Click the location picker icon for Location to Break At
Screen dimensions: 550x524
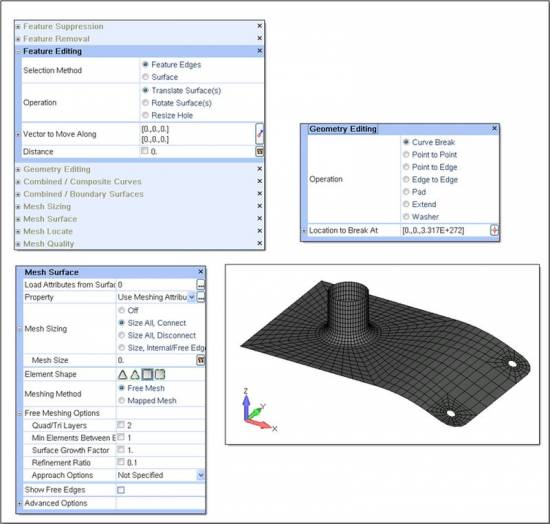click(x=494, y=230)
